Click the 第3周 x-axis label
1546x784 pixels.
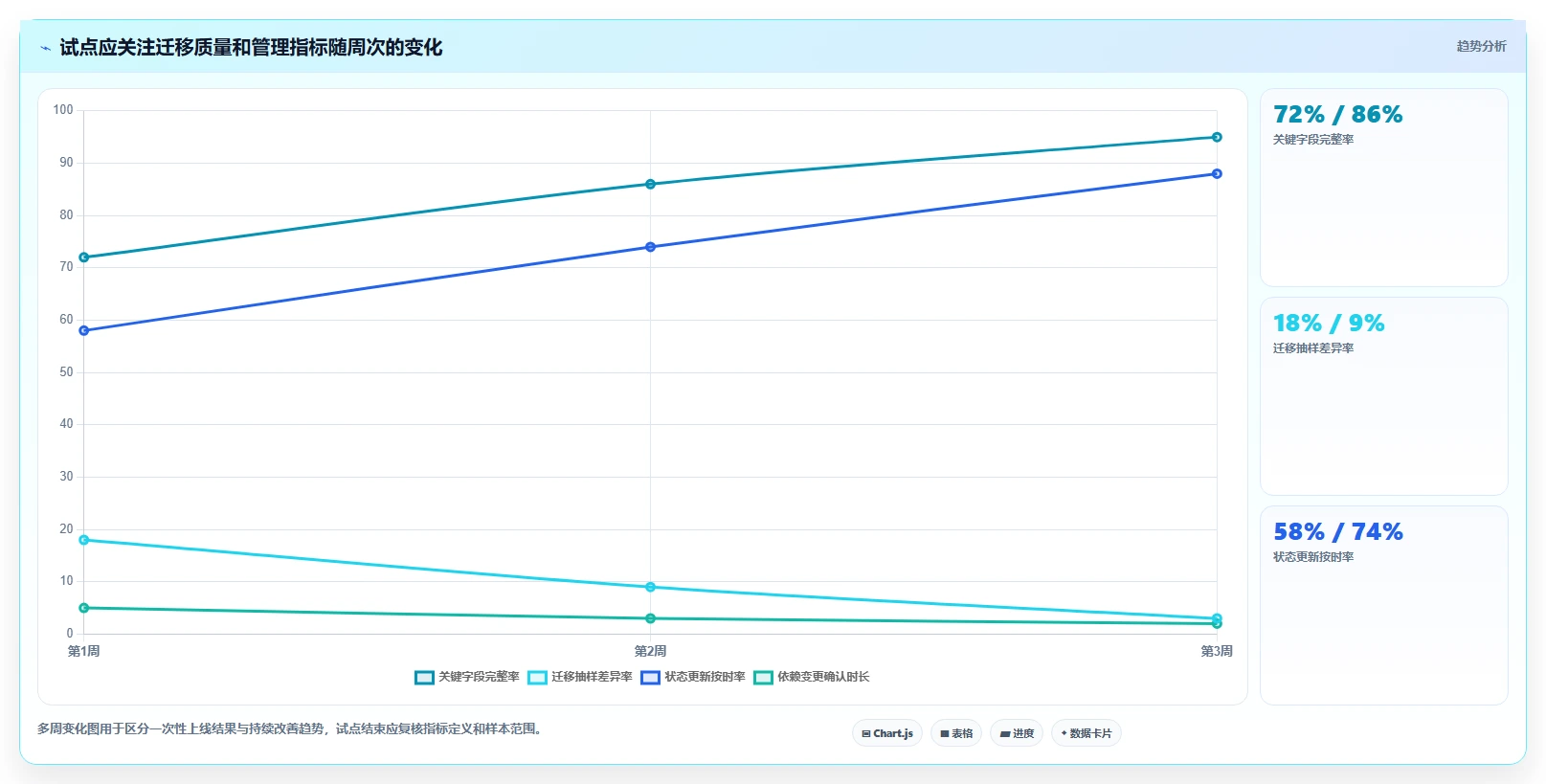(1217, 651)
